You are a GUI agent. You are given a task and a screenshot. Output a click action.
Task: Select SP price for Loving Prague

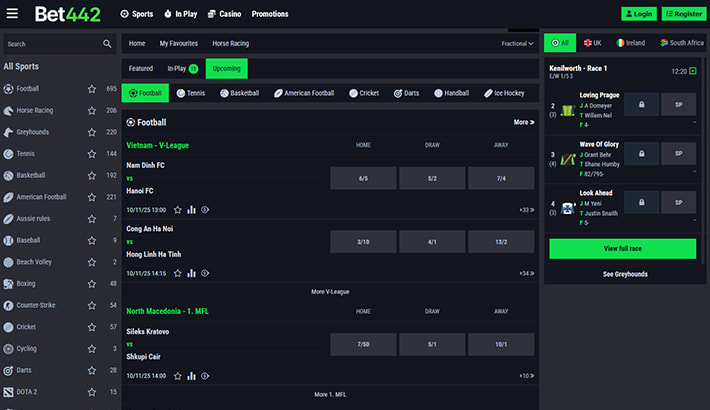(678, 105)
